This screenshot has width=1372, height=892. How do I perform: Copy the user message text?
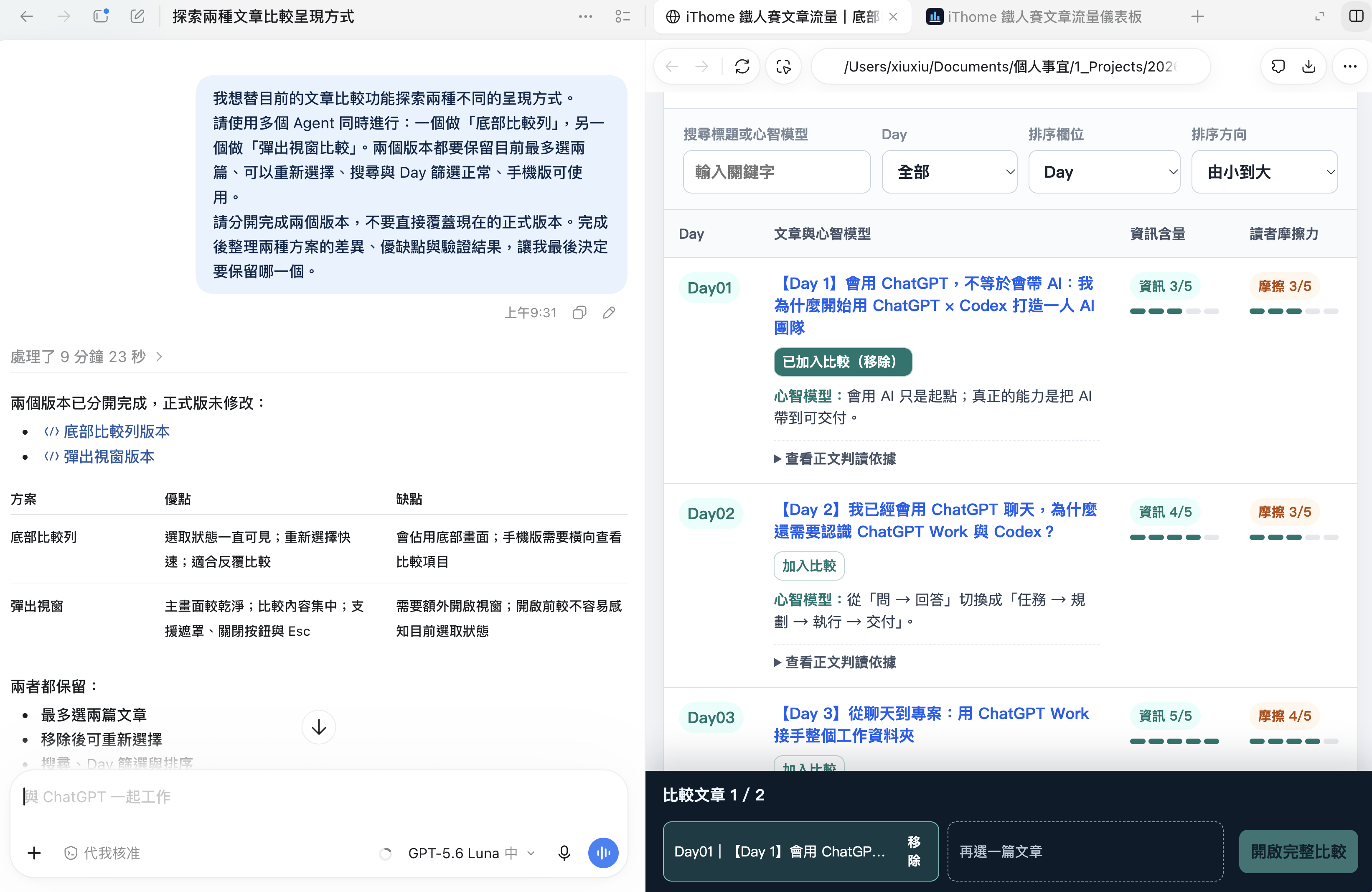tap(580, 313)
